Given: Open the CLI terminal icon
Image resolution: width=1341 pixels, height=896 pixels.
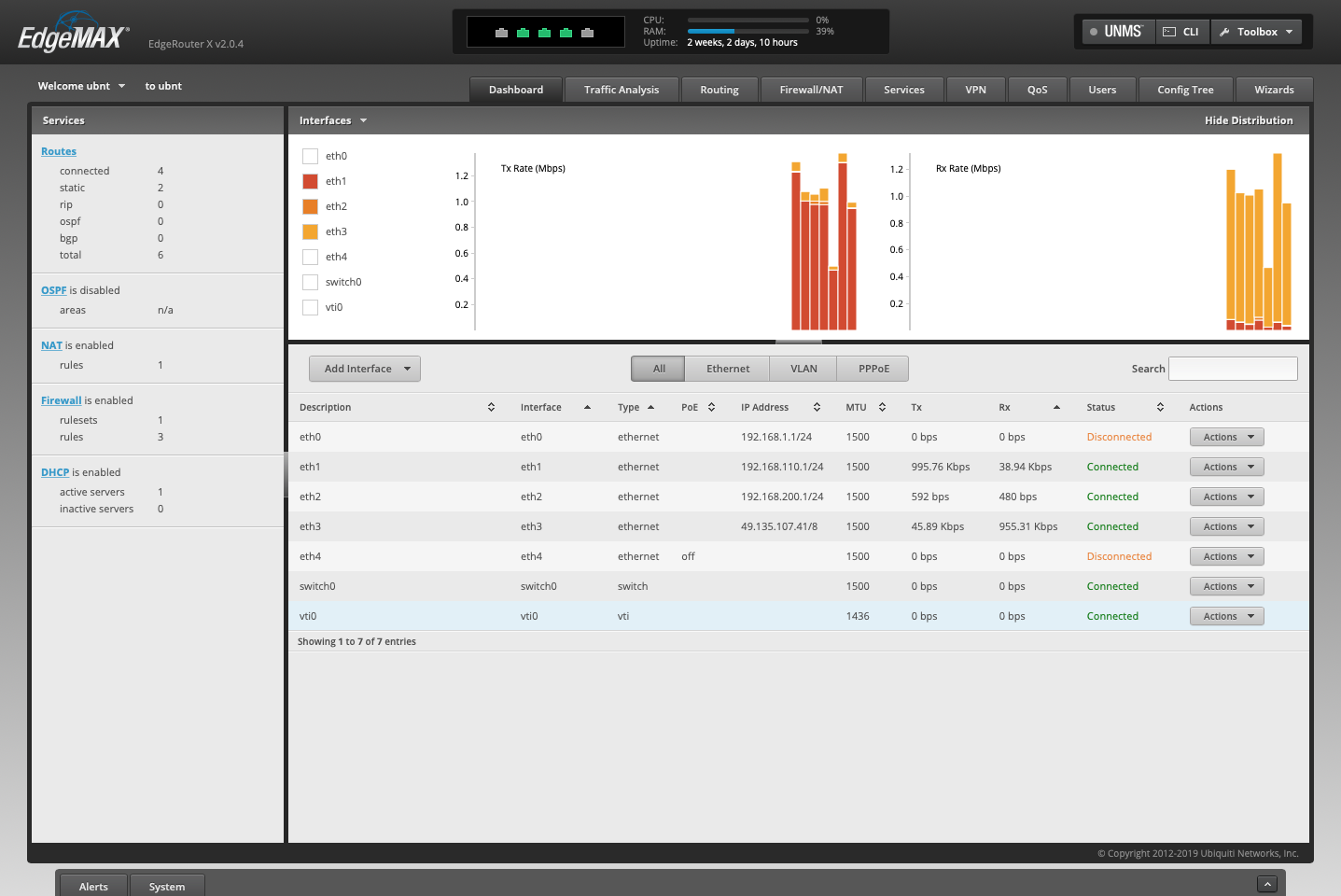Looking at the screenshot, I should pyautogui.click(x=1169, y=32).
